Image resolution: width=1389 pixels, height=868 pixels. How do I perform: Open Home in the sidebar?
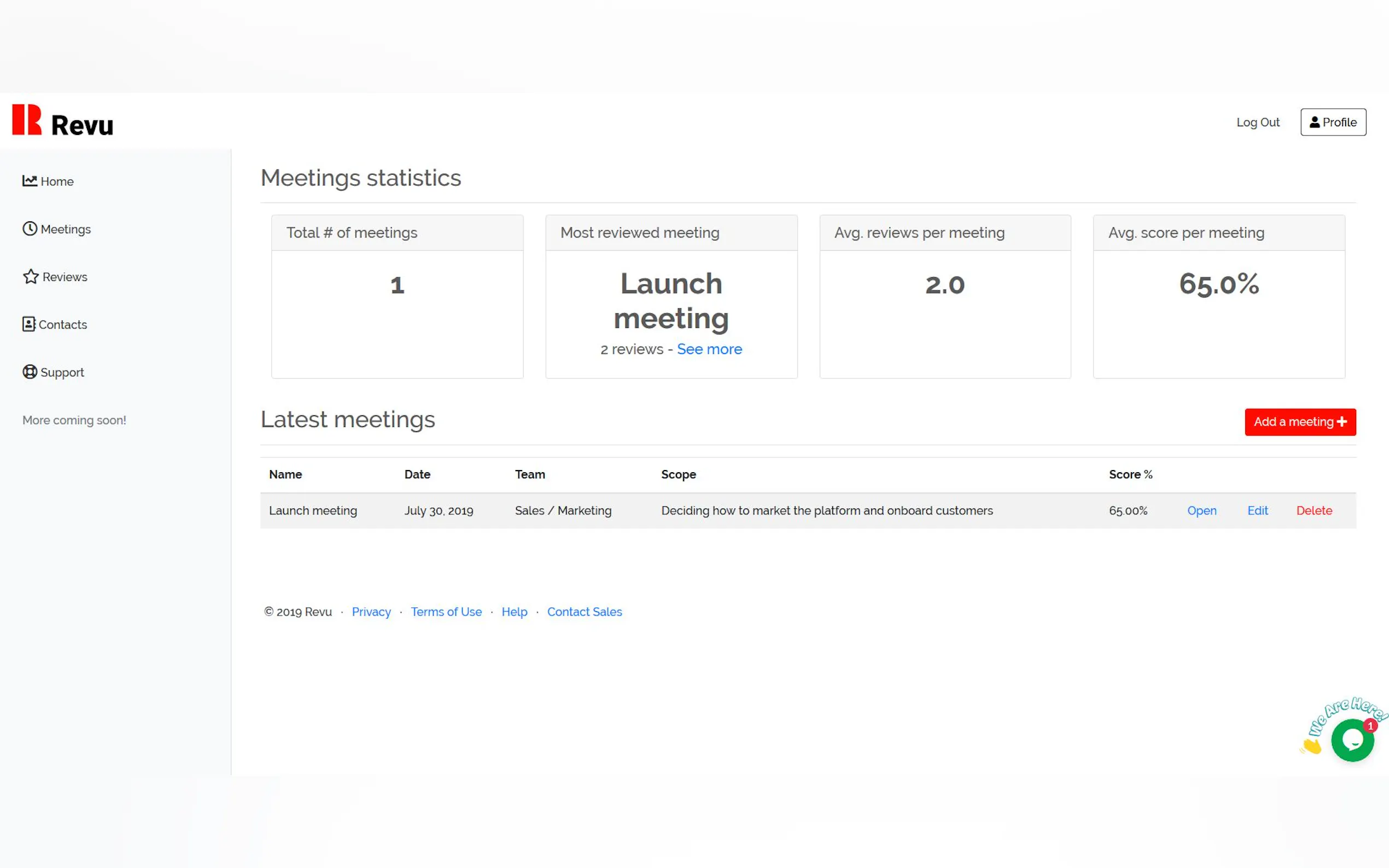(x=48, y=181)
